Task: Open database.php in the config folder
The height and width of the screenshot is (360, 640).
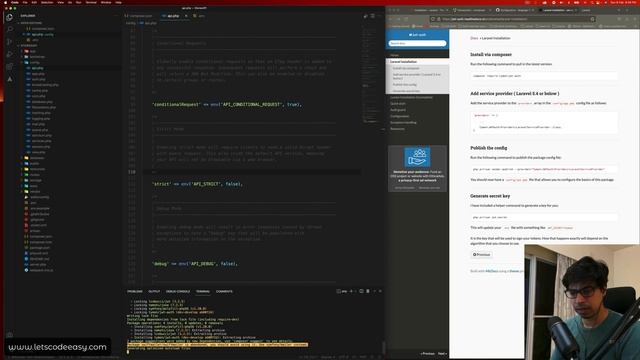Action: (42, 102)
